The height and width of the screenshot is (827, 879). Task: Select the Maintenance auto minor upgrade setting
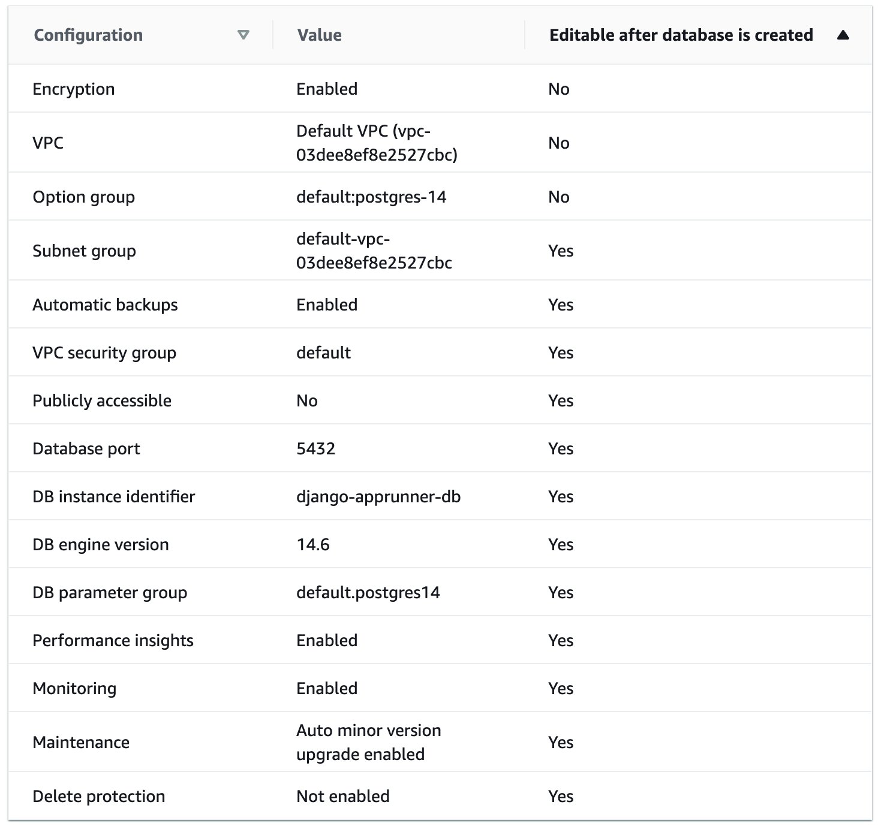pos(368,742)
